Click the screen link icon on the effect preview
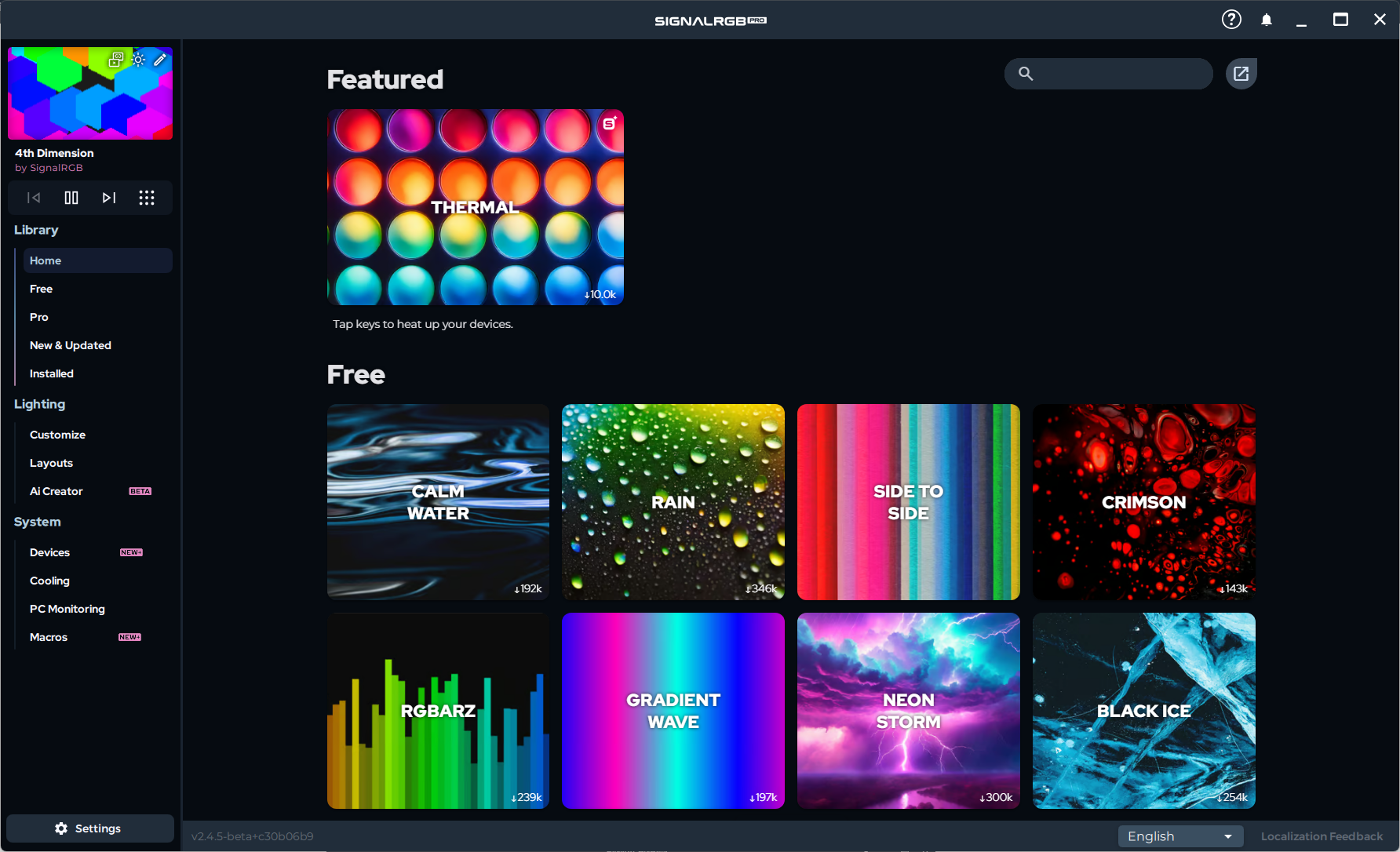 click(116, 60)
